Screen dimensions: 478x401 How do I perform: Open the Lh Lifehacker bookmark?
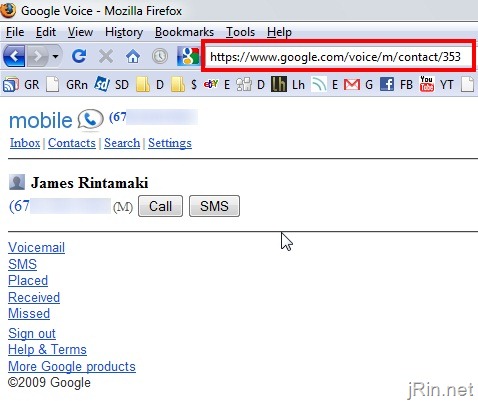[288, 84]
